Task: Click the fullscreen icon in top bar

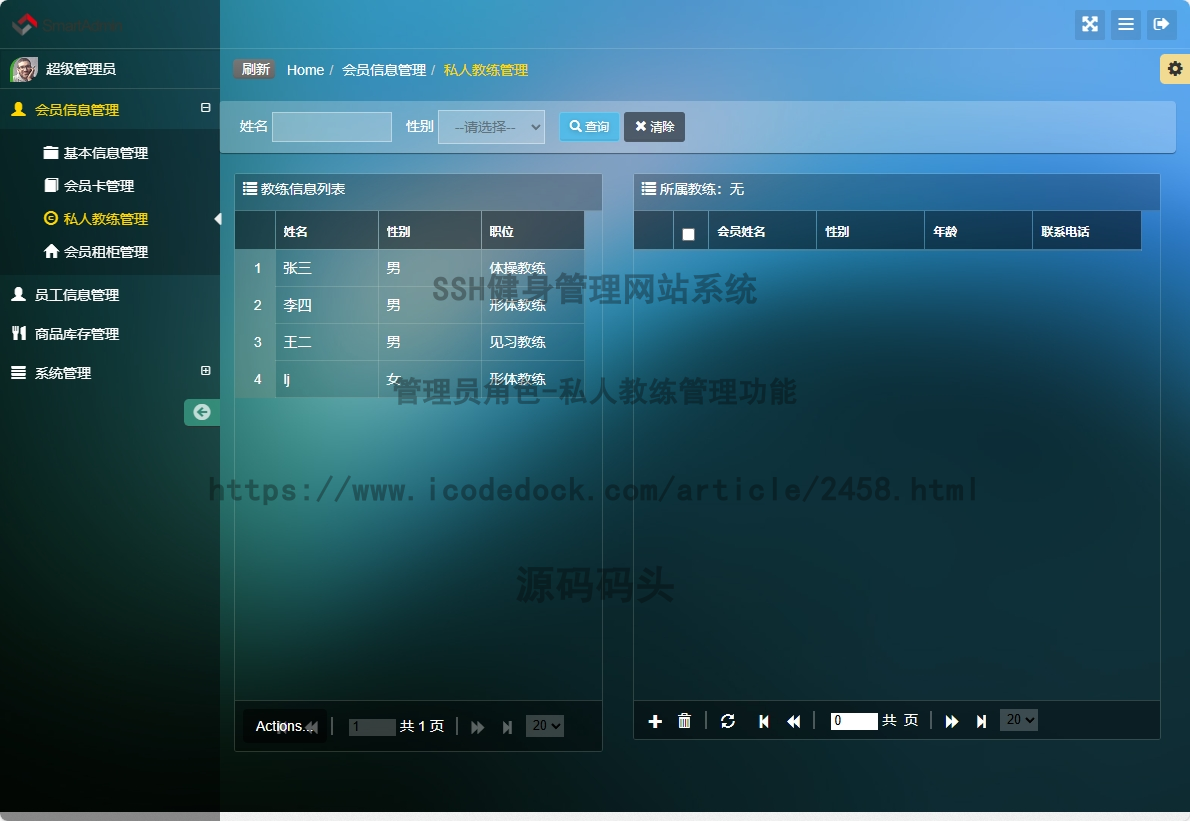Action: pyautogui.click(x=1089, y=25)
